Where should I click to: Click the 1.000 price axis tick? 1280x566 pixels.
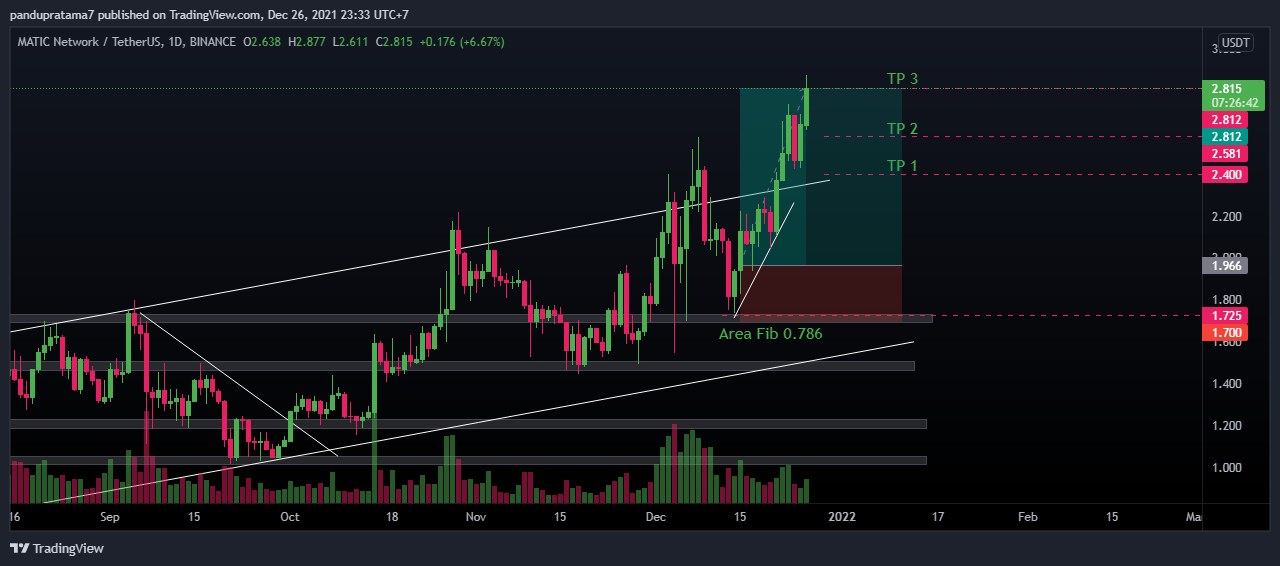pyautogui.click(x=1226, y=468)
